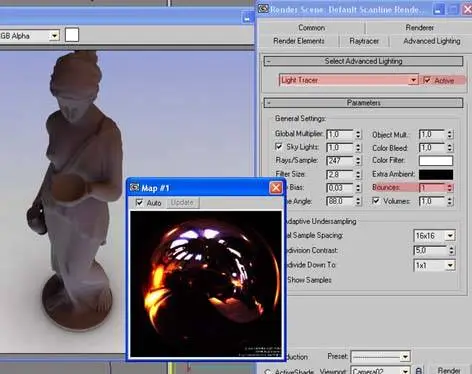472x374 pixels.
Task: Open the Subdivide Down To 1x1 dropdown
Action: pos(434,265)
